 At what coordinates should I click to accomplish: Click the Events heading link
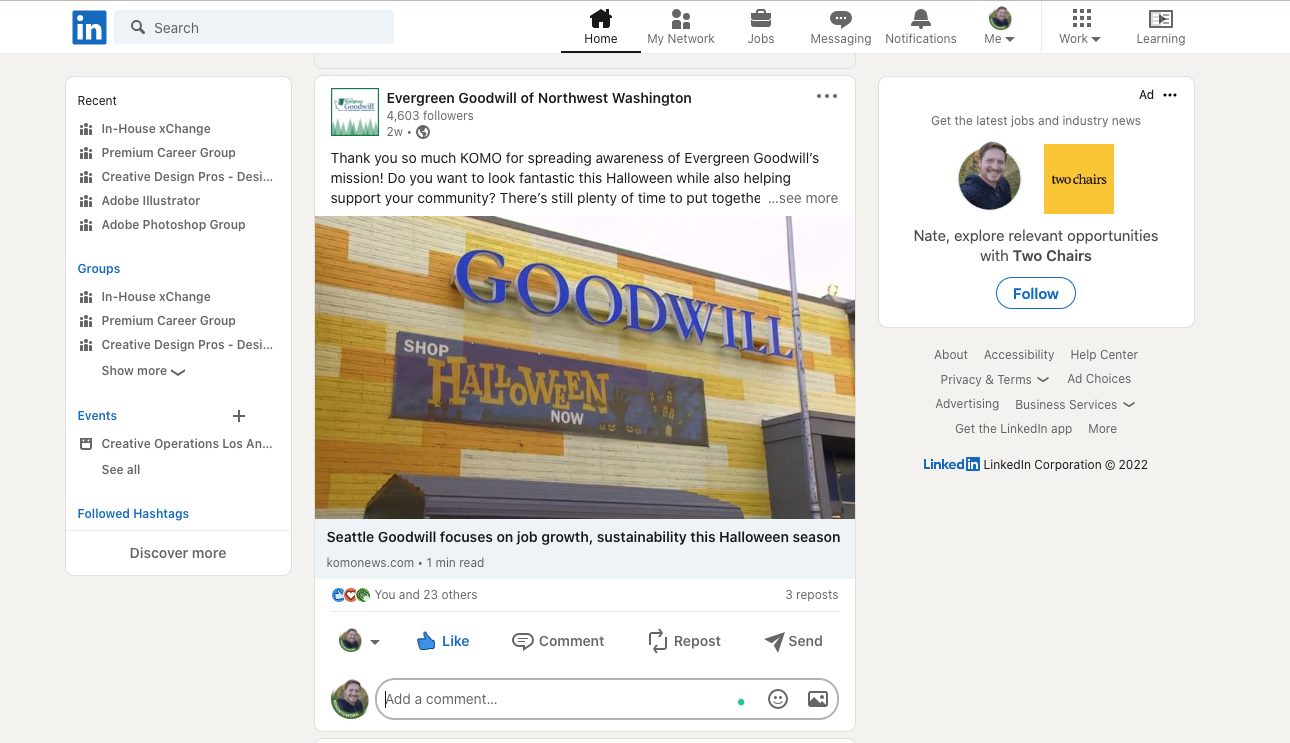(97, 416)
